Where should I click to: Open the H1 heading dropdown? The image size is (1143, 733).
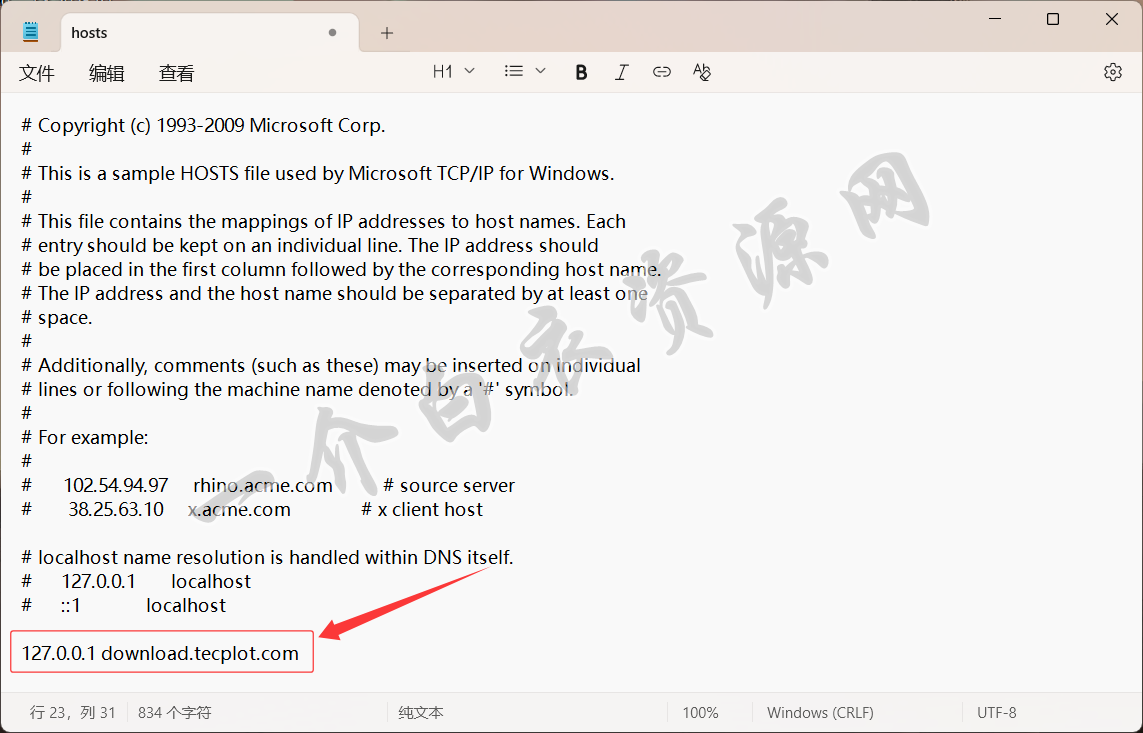pos(453,71)
